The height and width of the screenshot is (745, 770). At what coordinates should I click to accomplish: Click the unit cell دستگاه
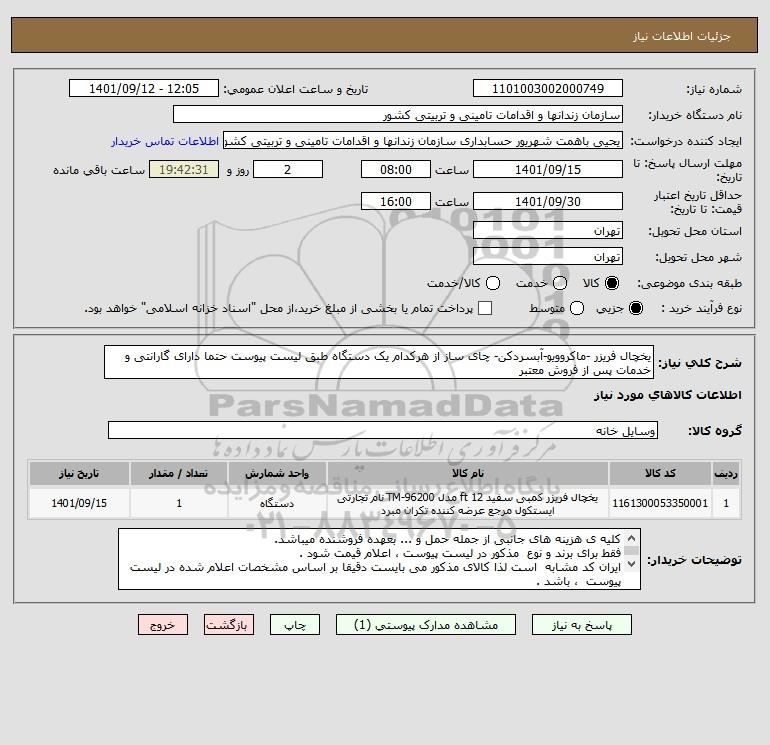click(277, 503)
